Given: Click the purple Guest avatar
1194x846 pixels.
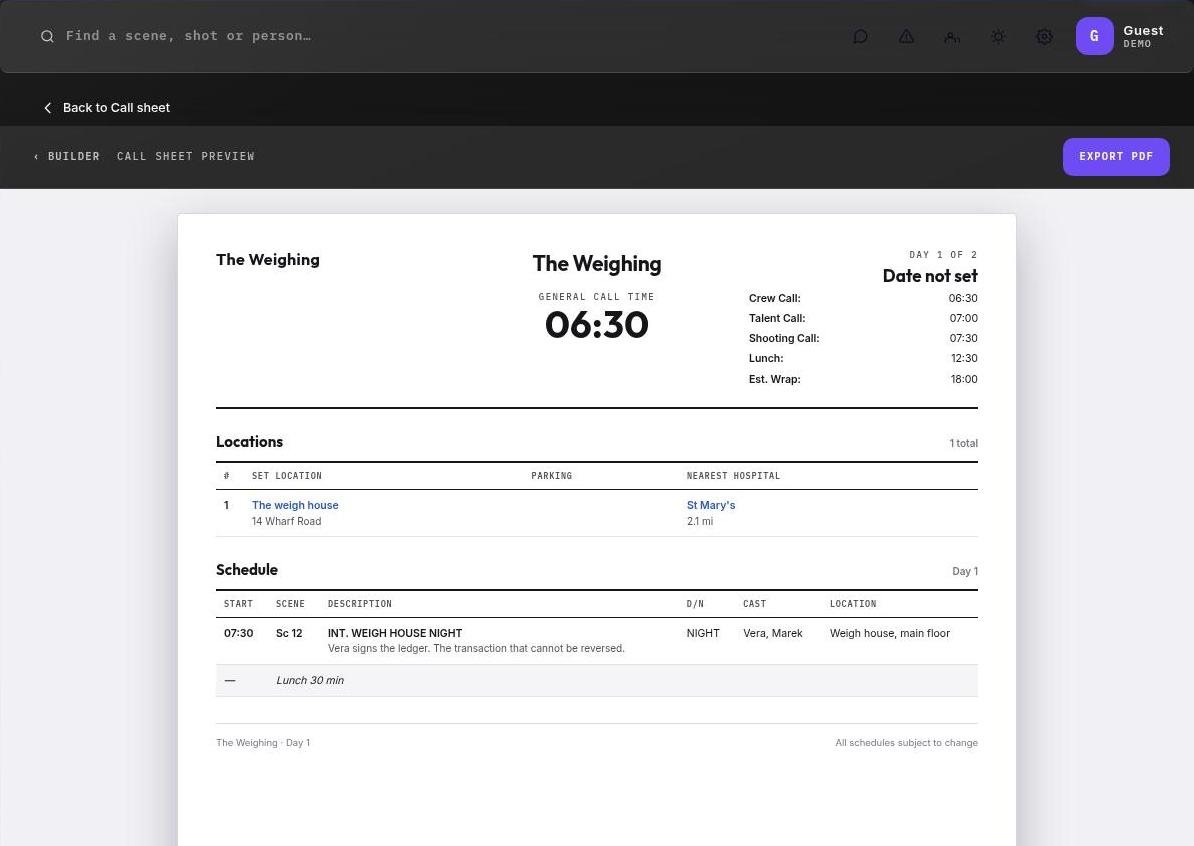Looking at the screenshot, I should [x=1094, y=36].
